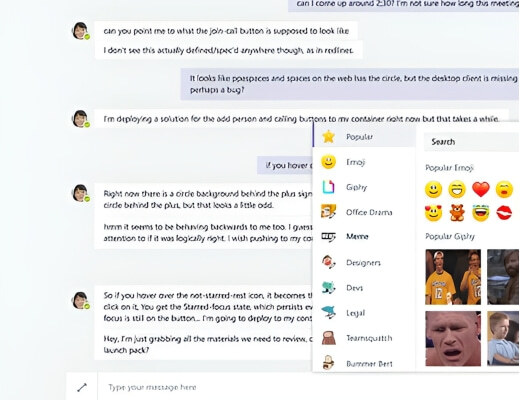Click the Search field in sticker panel
The height and width of the screenshot is (400, 520).
click(471, 142)
